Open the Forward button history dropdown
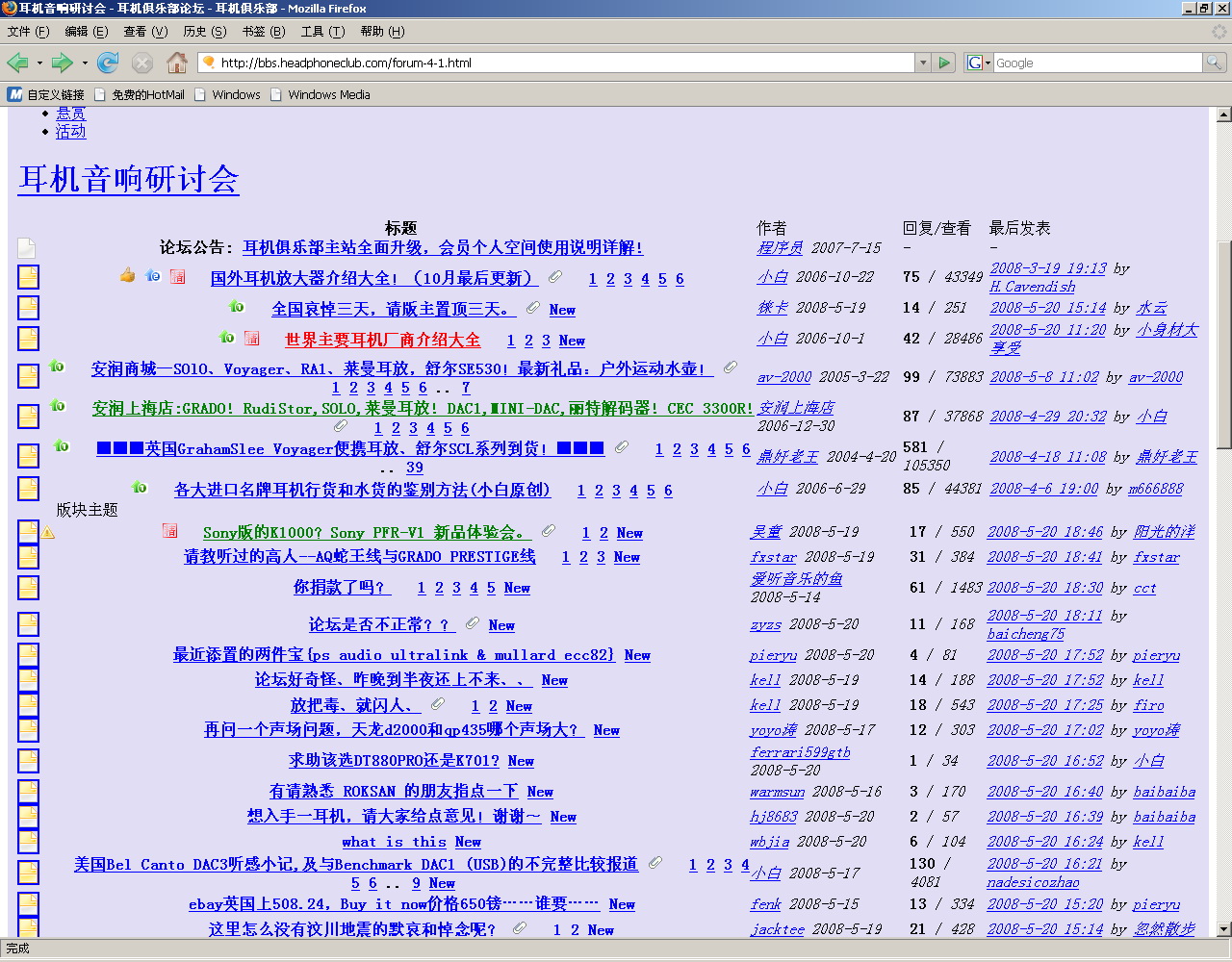Image resolution: width=1232 pixels, height=962 pixels. tap(85, 63)
